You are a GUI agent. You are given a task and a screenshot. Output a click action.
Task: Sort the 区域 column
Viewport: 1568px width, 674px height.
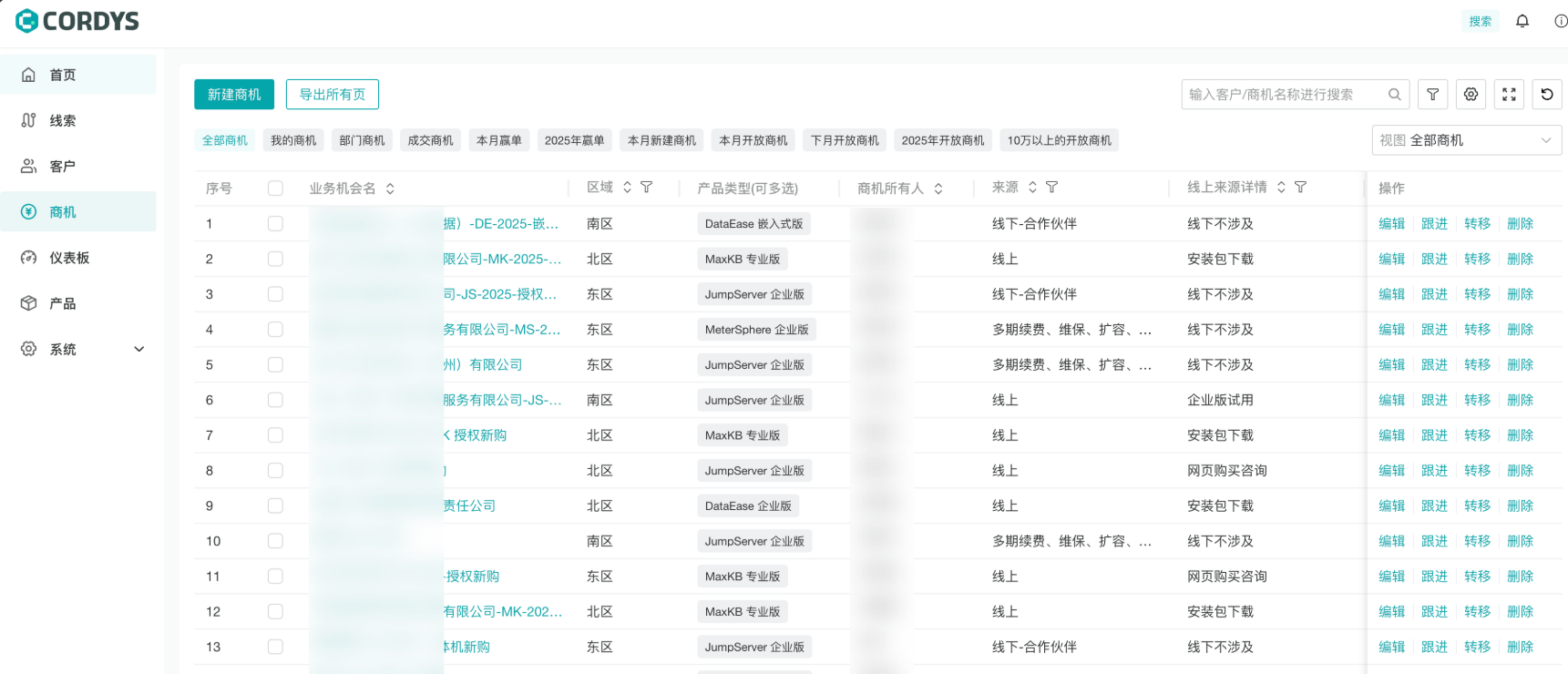tap(627, 187)
